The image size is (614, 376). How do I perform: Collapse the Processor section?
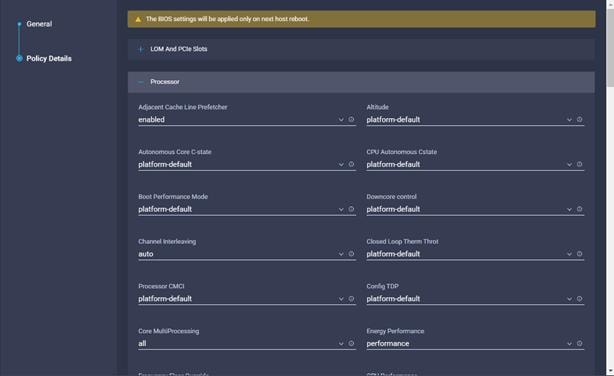361,82
